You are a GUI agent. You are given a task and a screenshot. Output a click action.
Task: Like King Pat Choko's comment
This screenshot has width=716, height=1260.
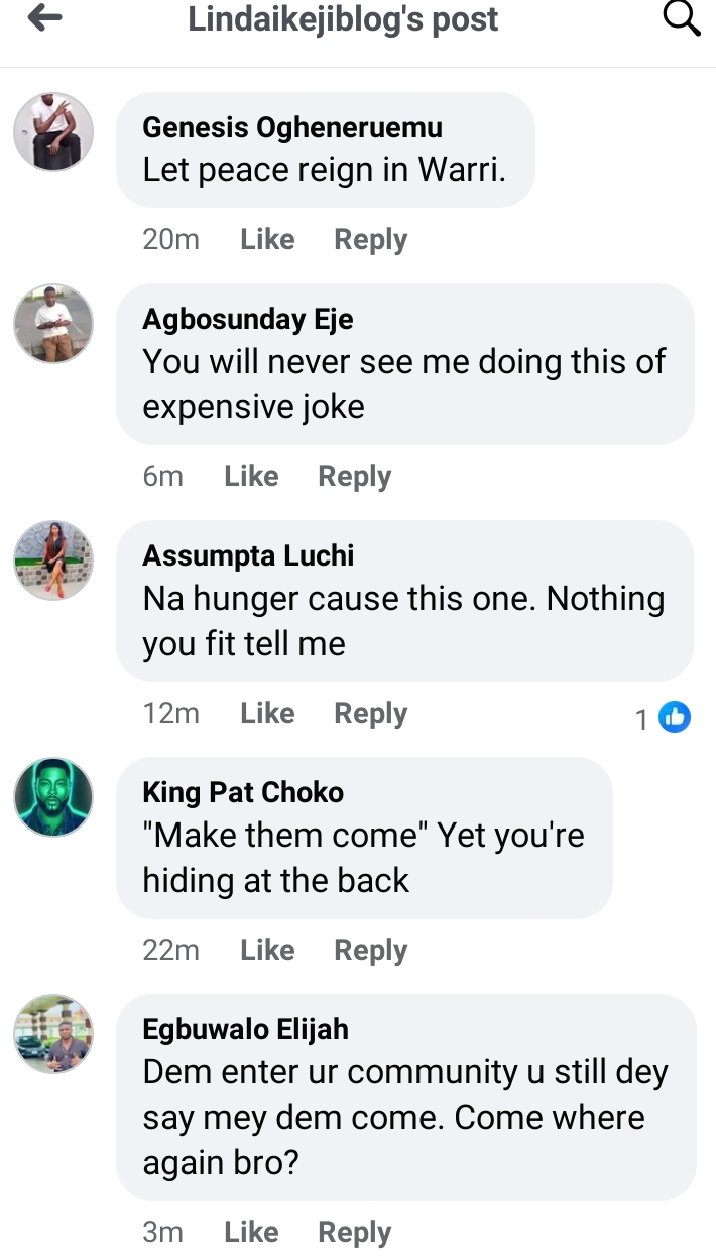(x=267, y=951)
